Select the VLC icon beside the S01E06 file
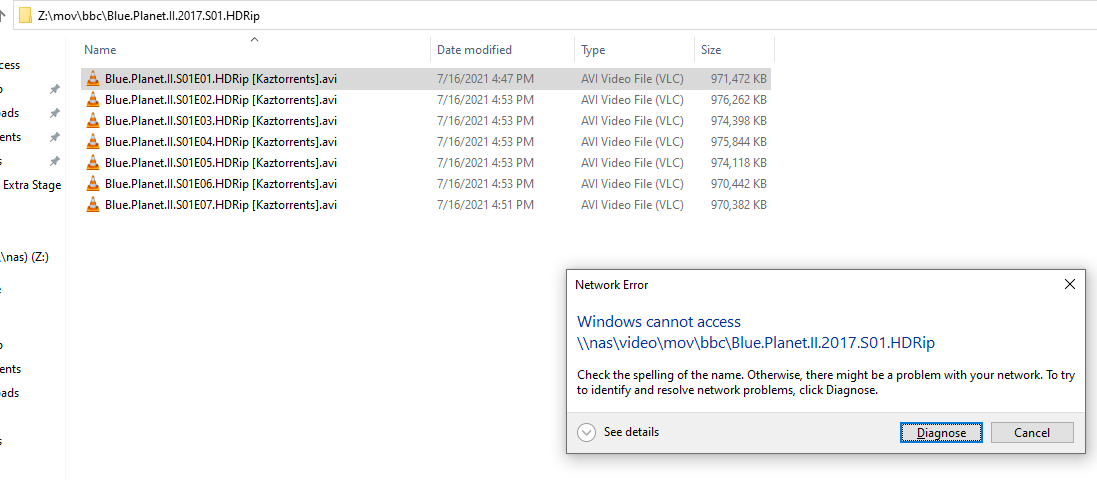 [93, 184]
